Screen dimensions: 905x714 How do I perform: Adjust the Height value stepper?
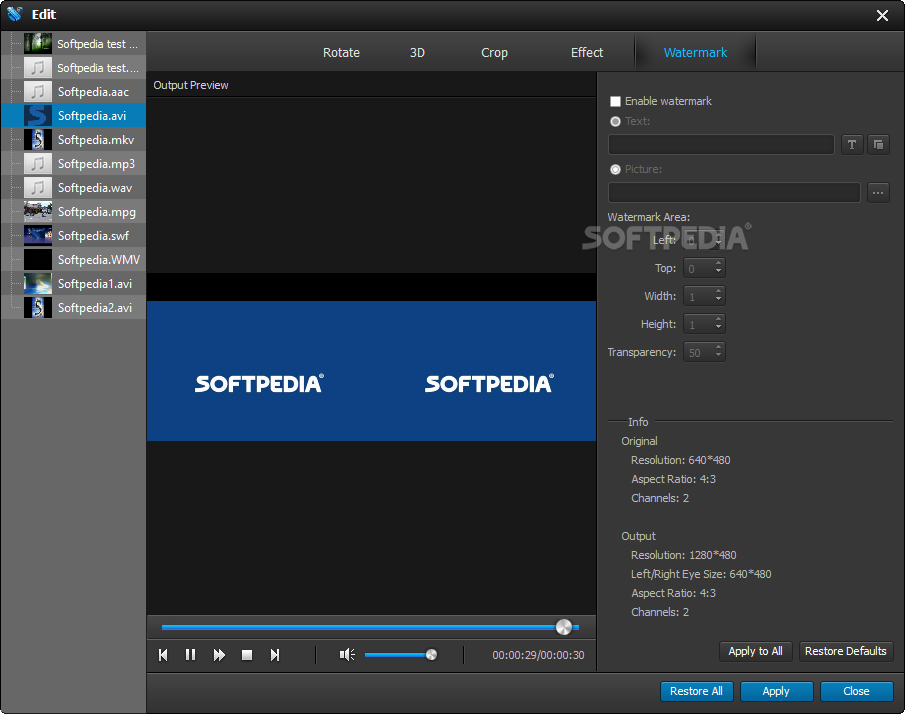pos(718,324)
